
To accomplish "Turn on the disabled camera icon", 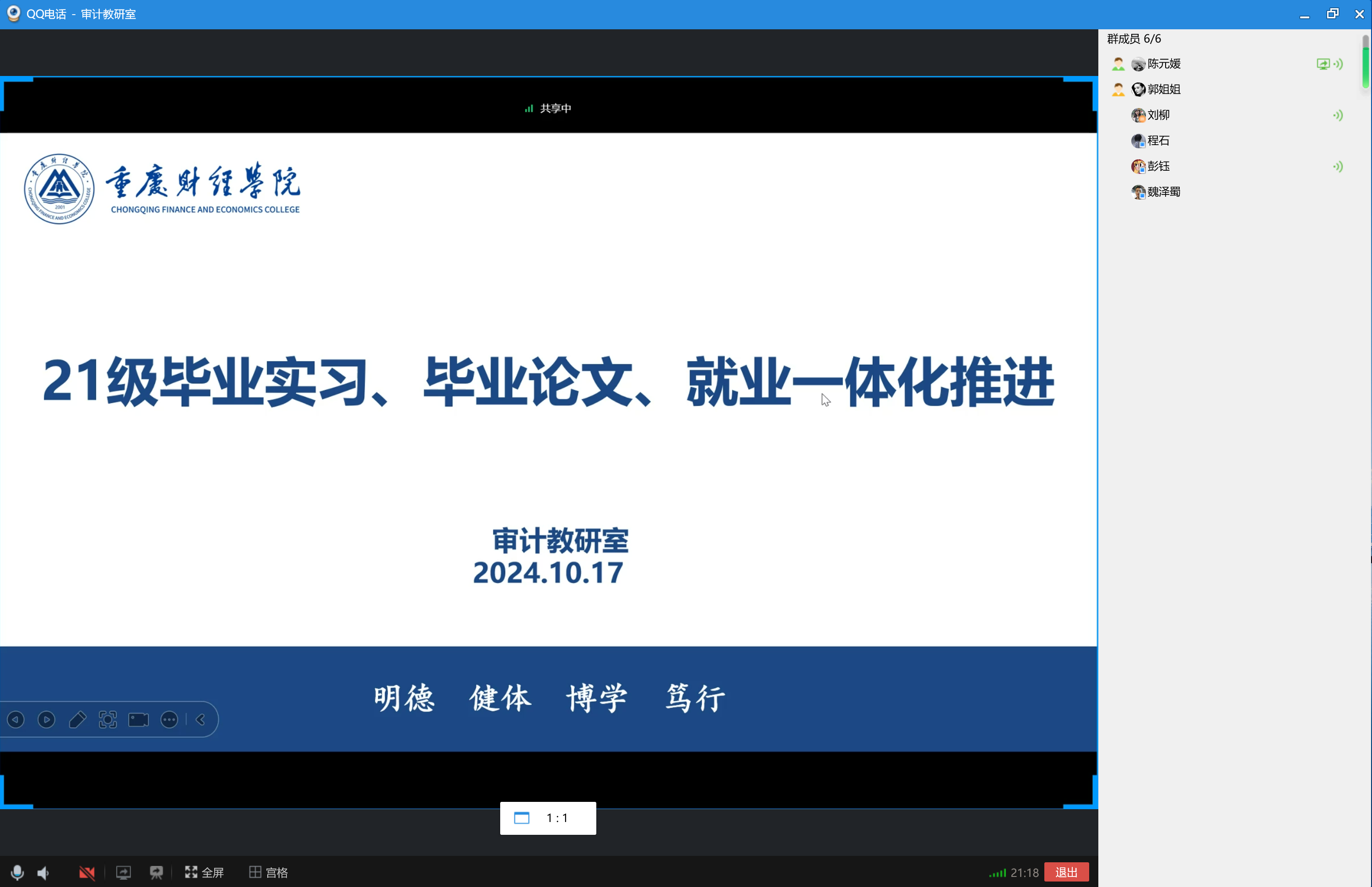I will pyautogui.click(x=87, y=873).
